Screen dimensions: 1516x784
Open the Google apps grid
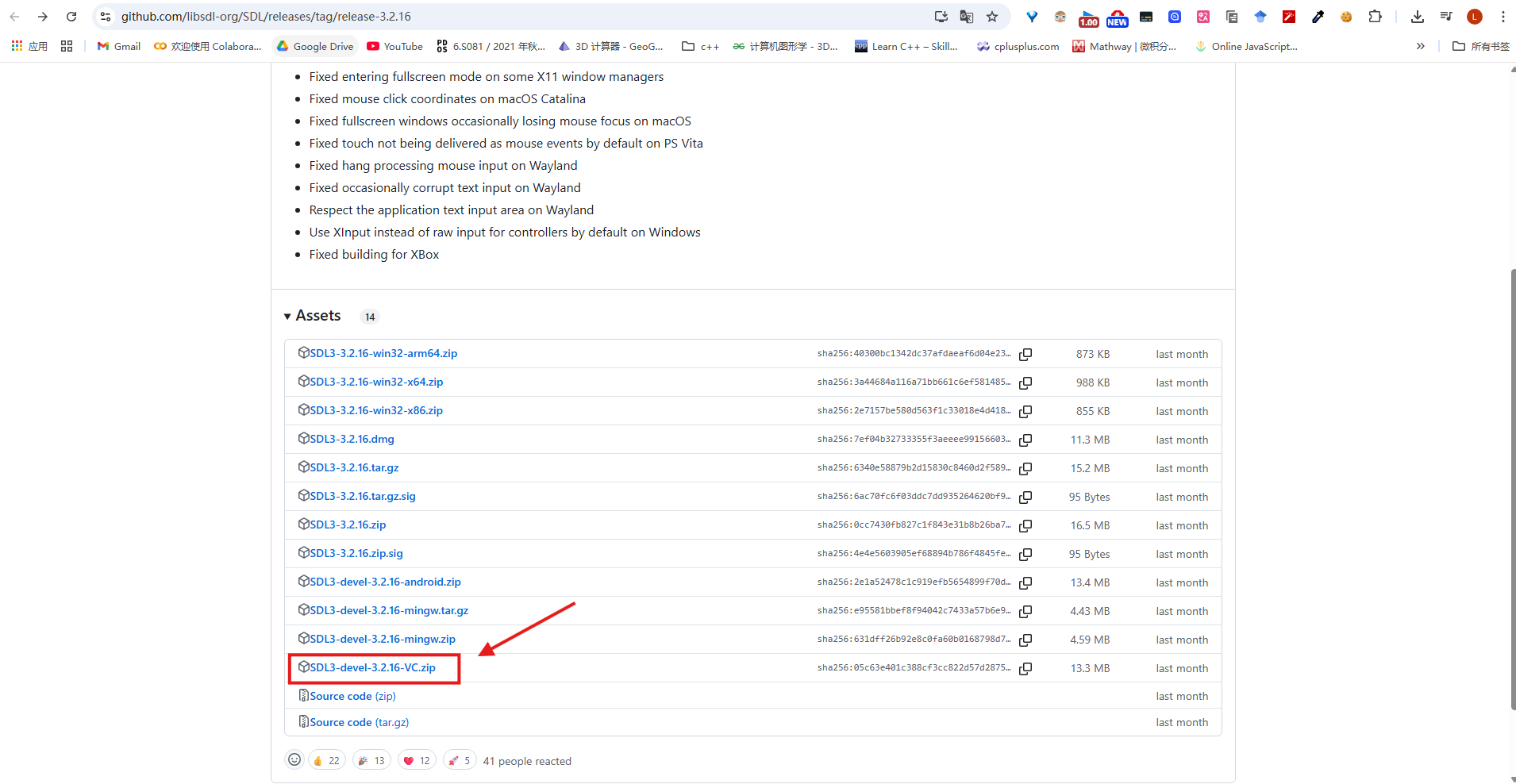(x=16, y=46)
